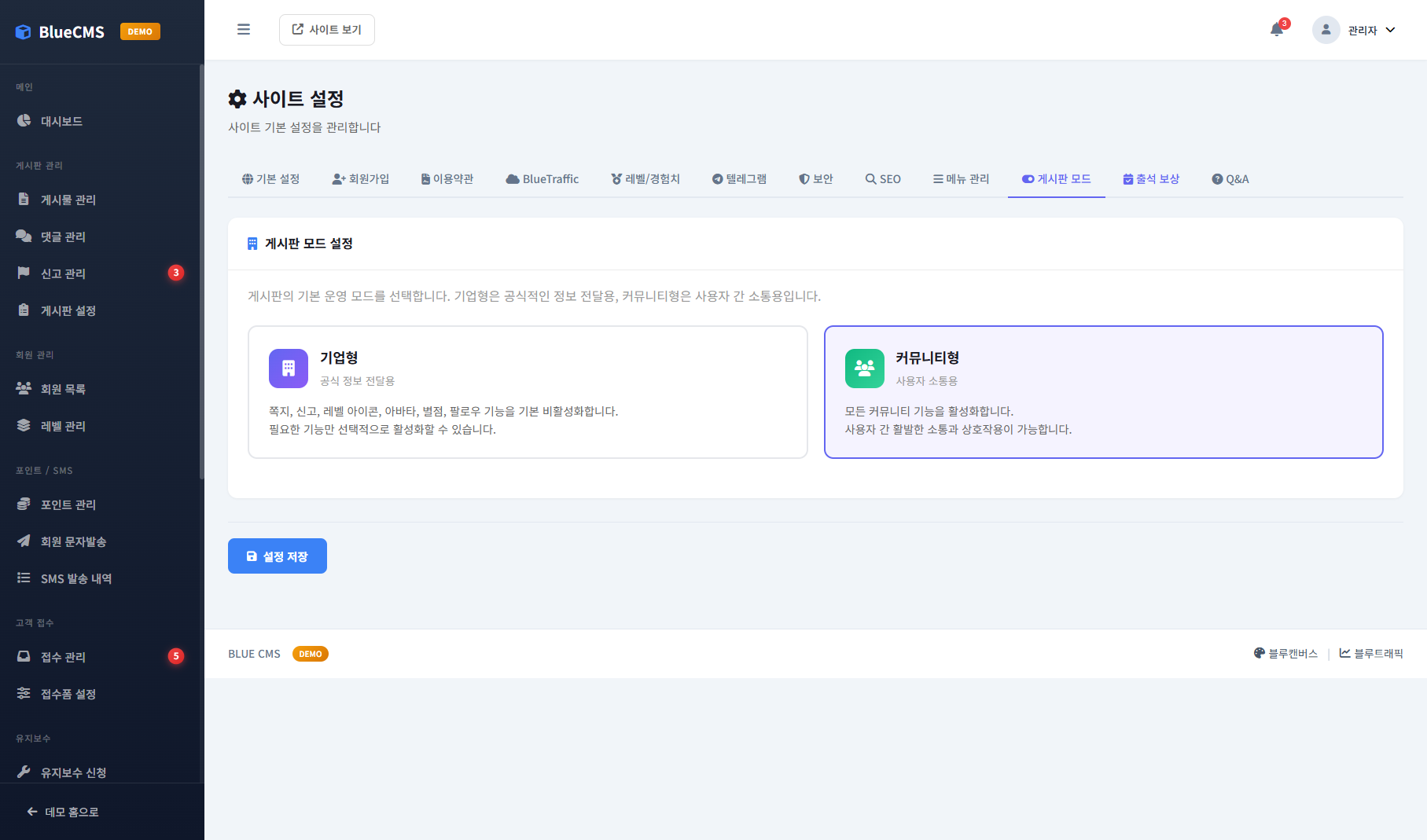Save settings with the 설정 저장 button
Image resolution: width=1427 pixels, height=840 pixels.
point(277,556)
